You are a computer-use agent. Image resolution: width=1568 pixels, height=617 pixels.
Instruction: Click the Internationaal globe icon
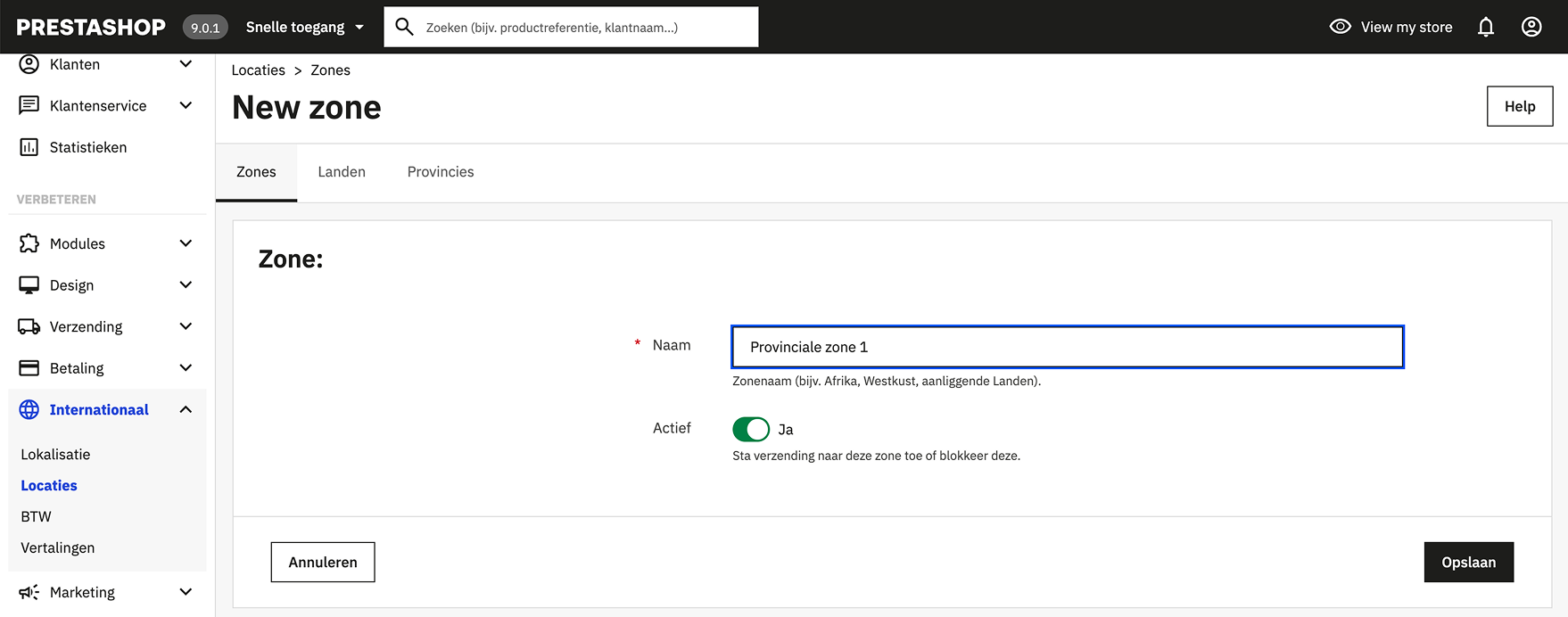pos(29,409)
